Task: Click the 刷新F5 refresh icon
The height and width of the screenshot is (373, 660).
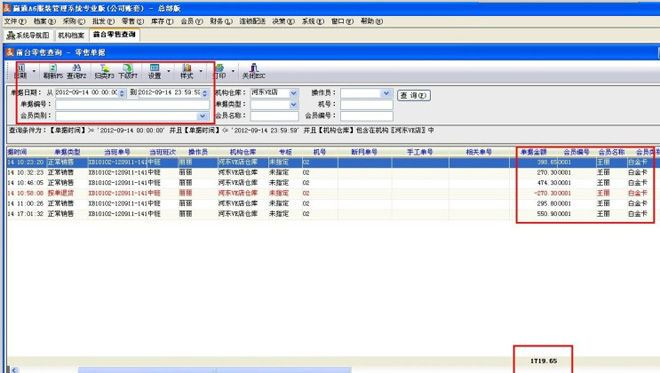Action: [53, 71]
